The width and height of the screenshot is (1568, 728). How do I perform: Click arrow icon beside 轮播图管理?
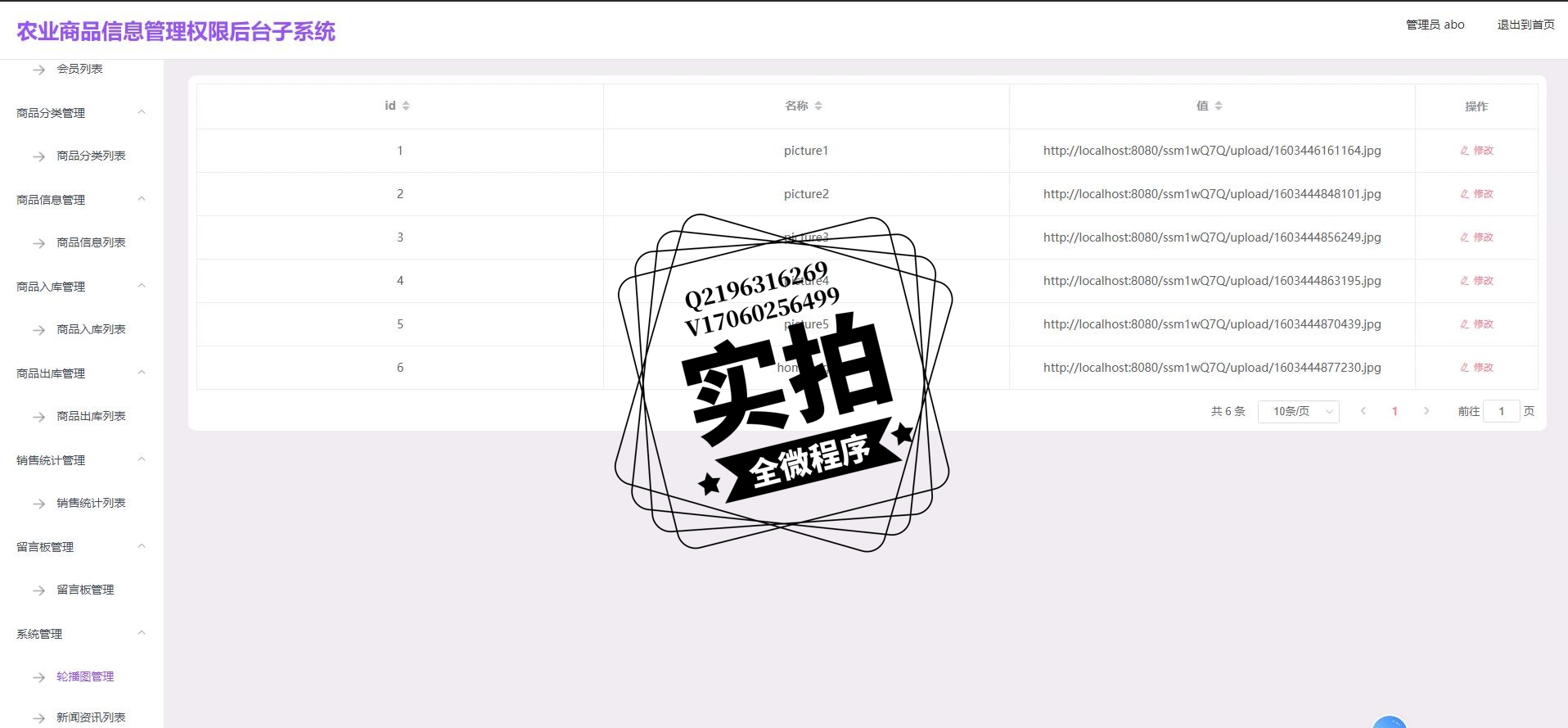[38, 677]
